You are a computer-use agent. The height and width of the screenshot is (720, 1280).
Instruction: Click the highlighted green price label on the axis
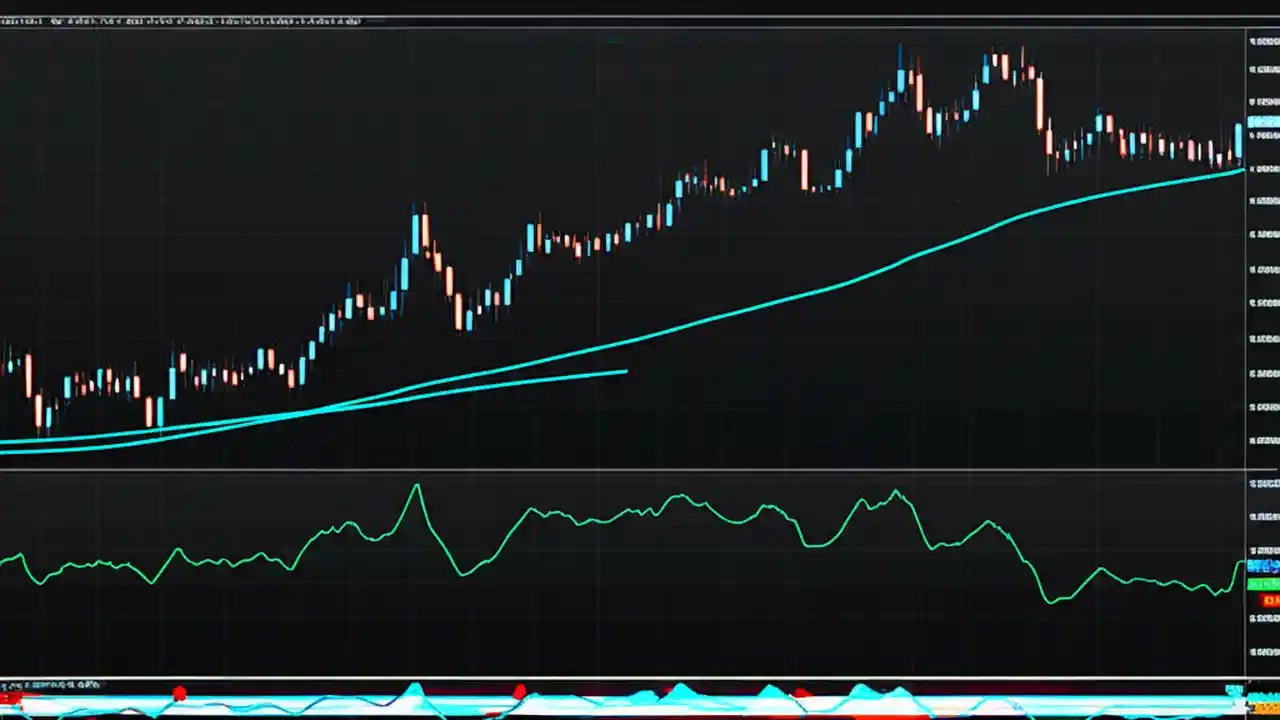(1264, 584)
